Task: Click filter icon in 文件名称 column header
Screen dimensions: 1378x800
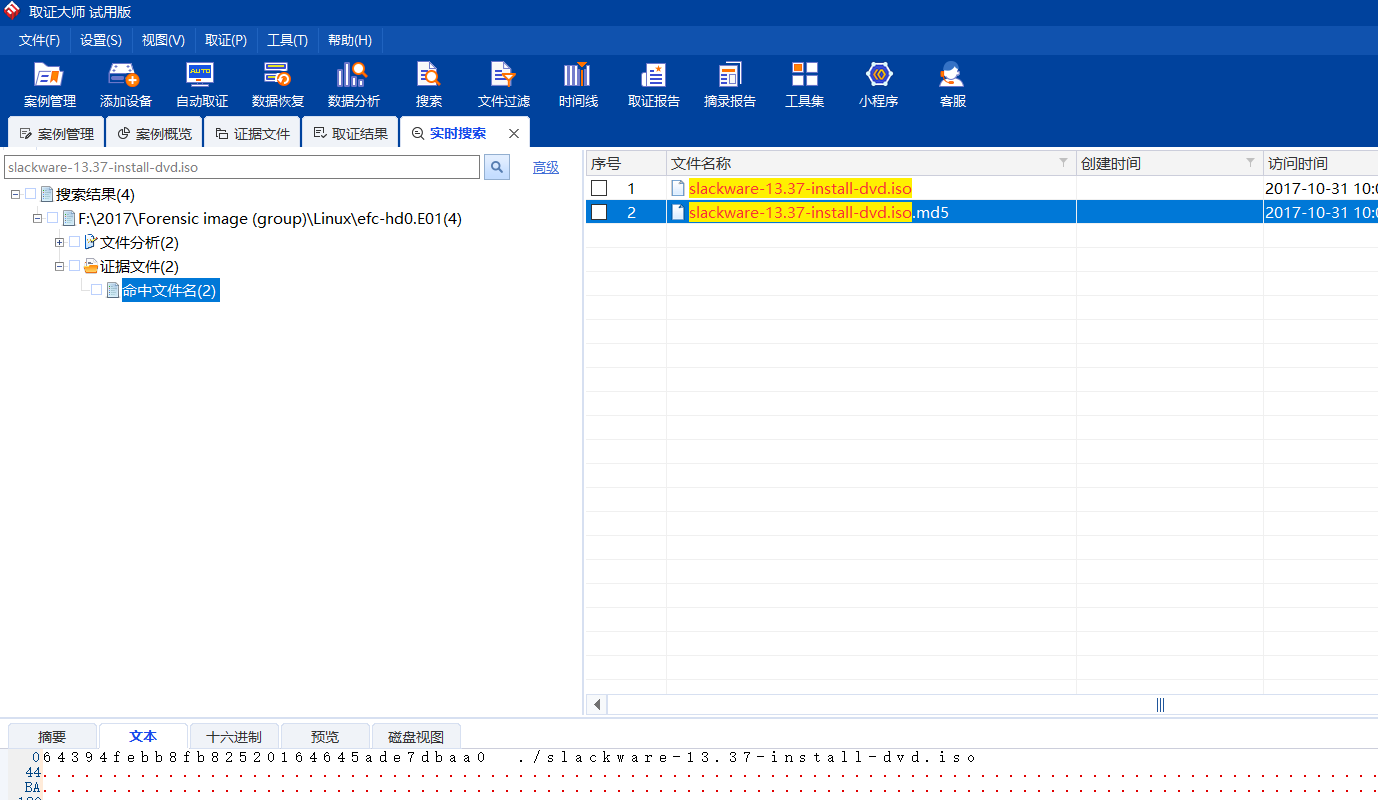Action: tap(1063, 163)
